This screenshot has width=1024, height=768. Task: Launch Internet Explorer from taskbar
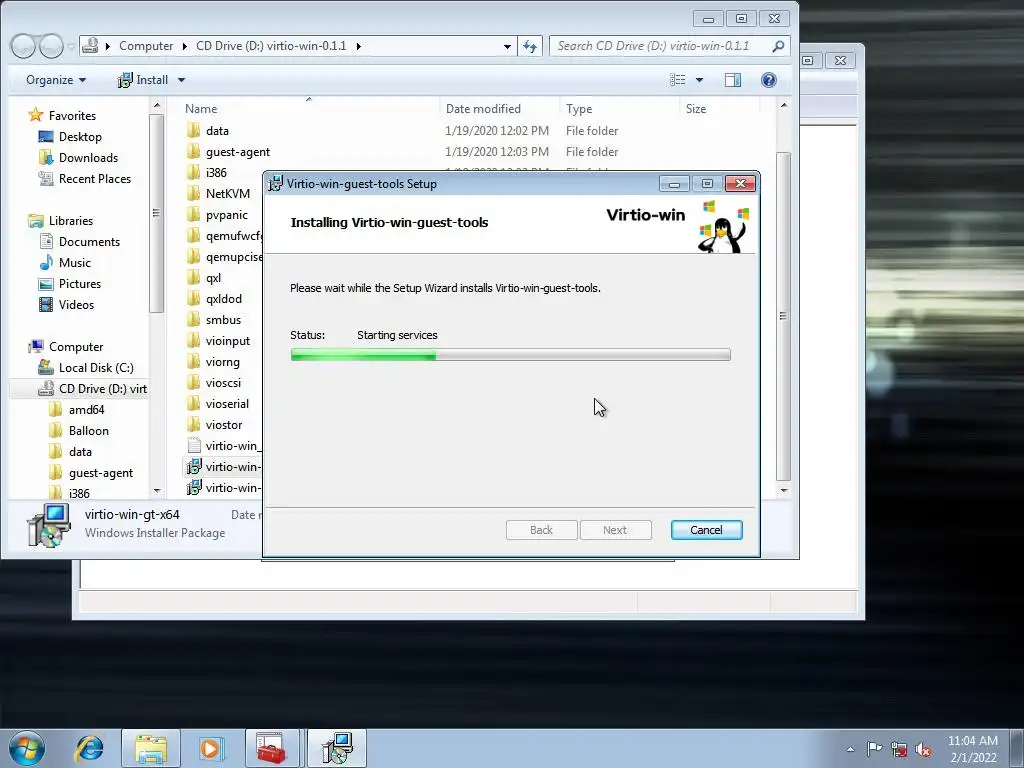89,748
